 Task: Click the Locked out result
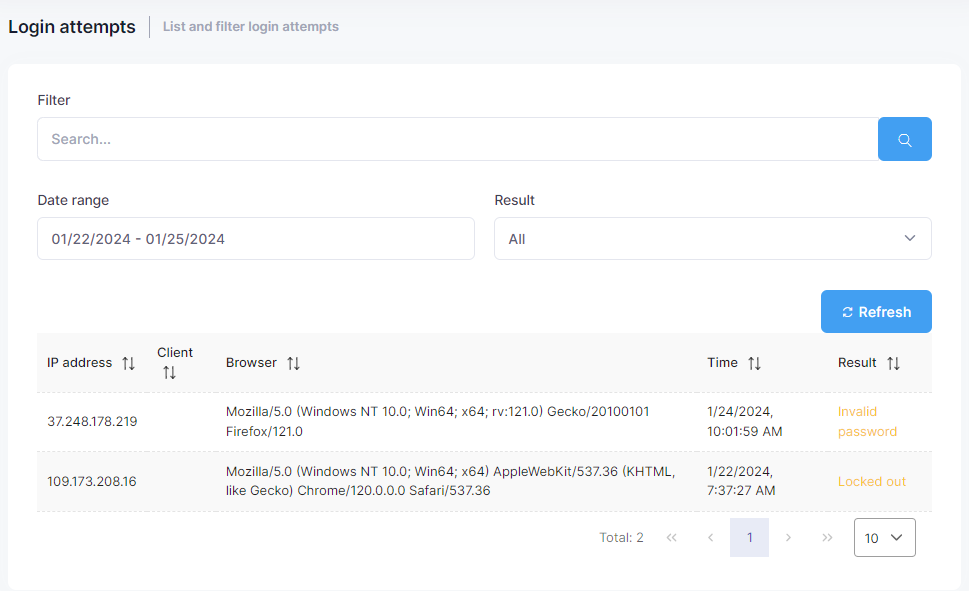pyautogui.click(x=871, y=482)
